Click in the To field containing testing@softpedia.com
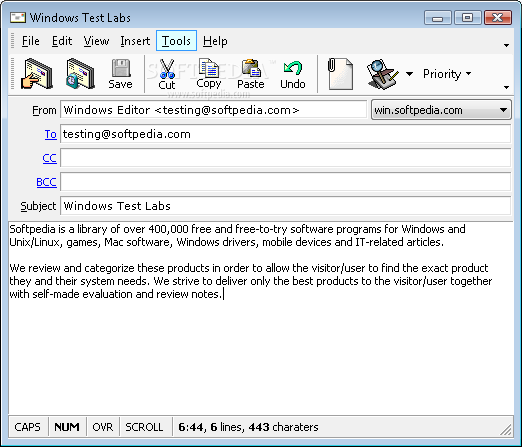 coord(285,134)
